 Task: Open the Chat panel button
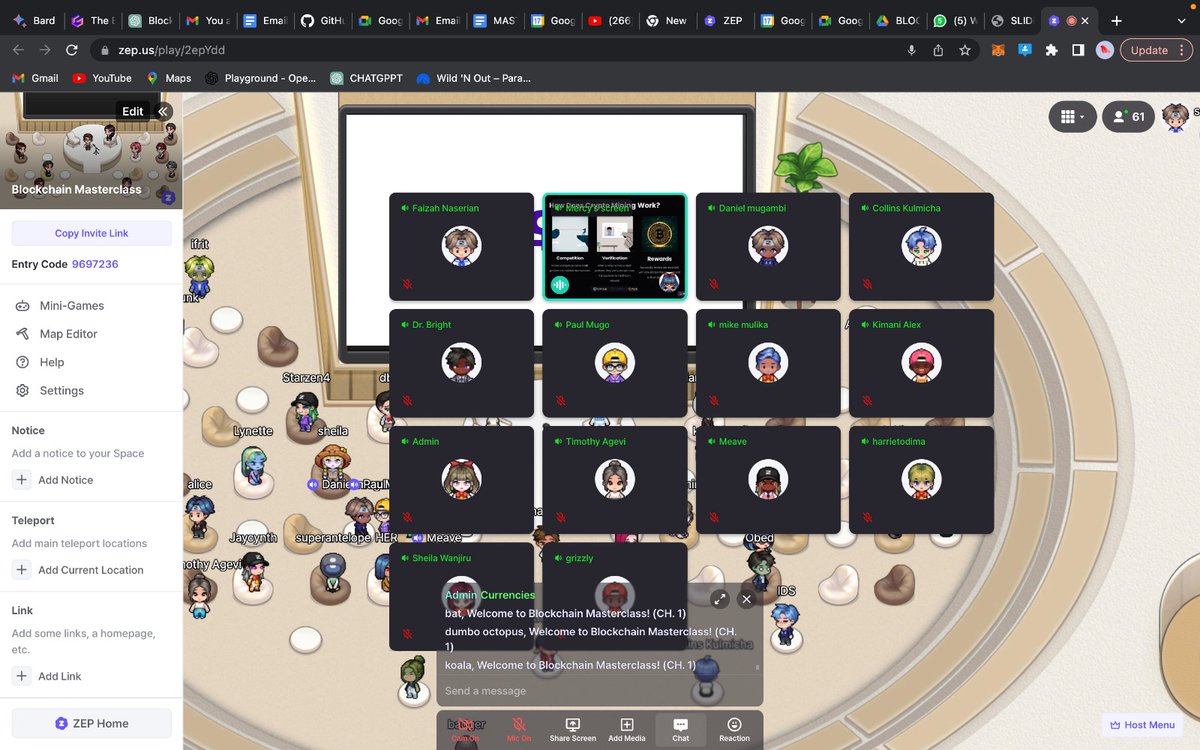(681, 729)
